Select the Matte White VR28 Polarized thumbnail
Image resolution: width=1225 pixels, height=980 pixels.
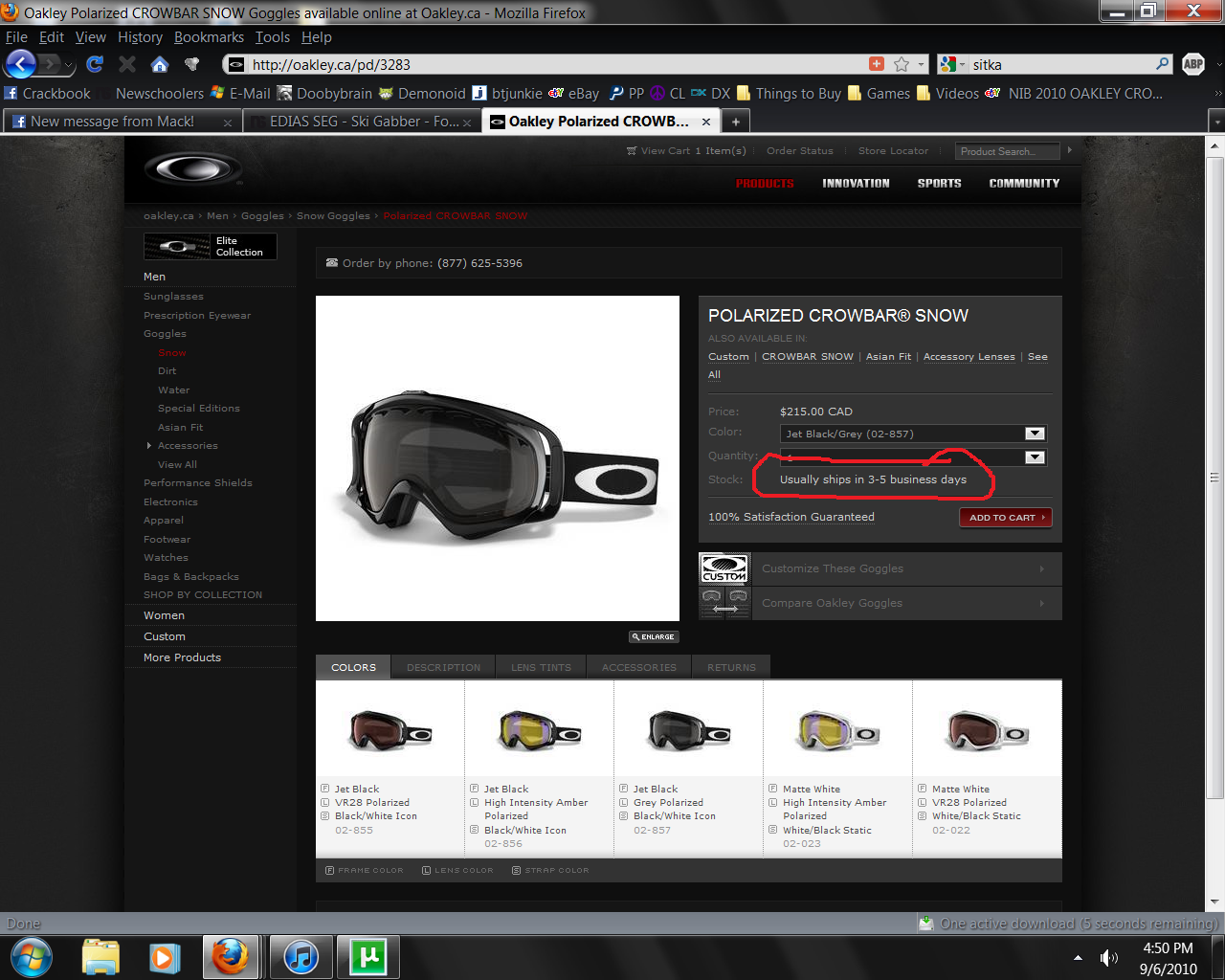click(987, 733)
